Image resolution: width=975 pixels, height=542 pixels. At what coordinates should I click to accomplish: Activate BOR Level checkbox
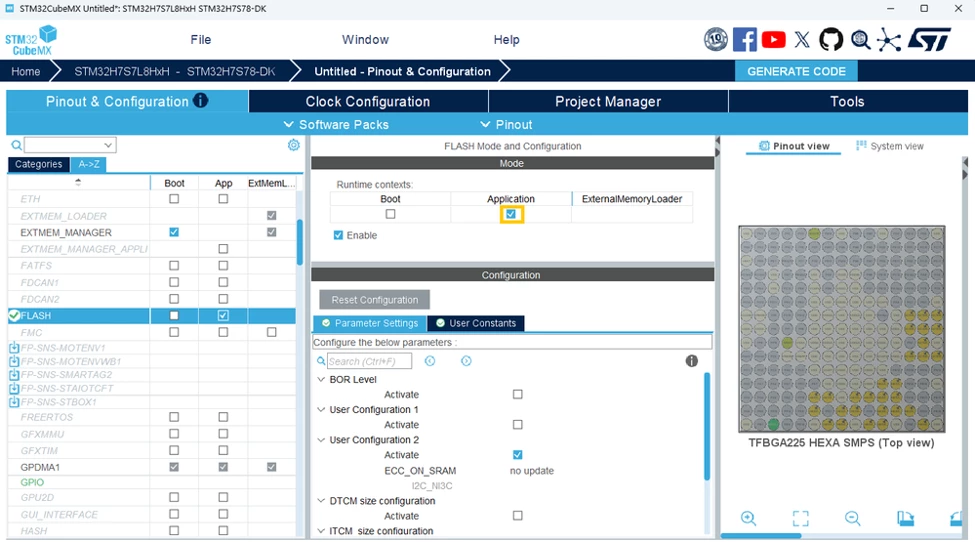[x=517, y=395]
